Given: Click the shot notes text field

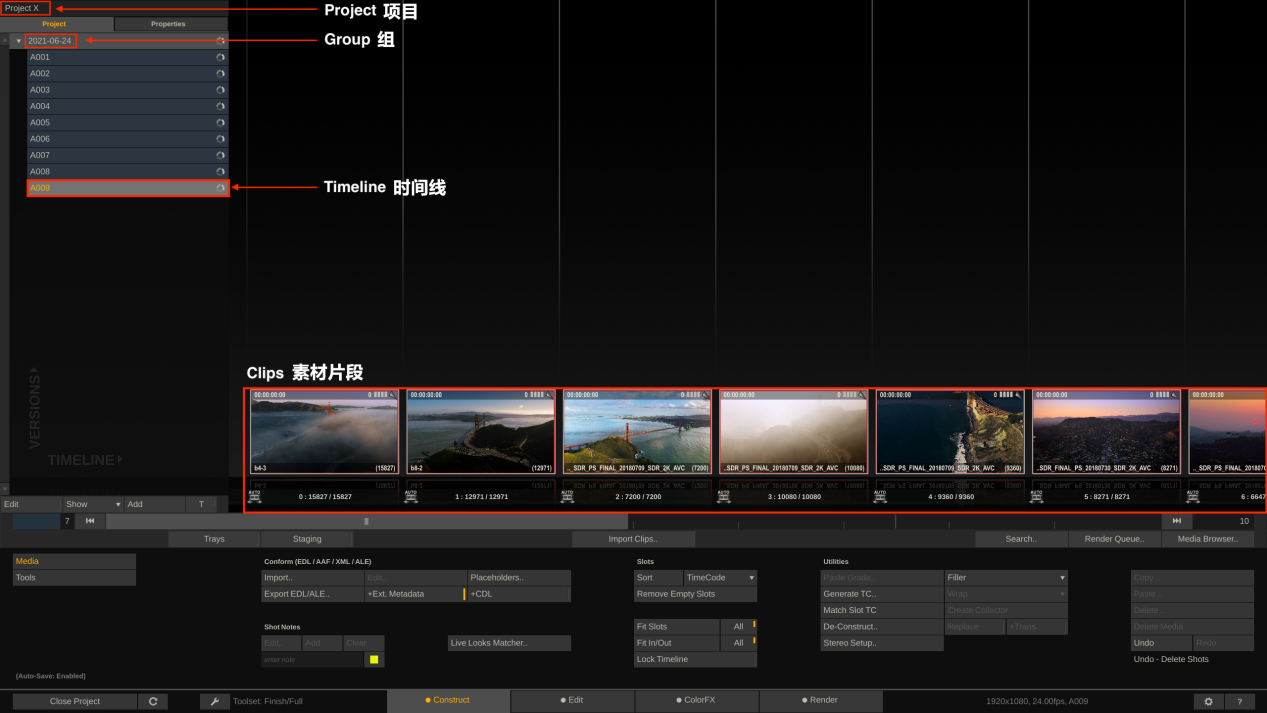Looking at the screenshot, I should coord(312,660).
